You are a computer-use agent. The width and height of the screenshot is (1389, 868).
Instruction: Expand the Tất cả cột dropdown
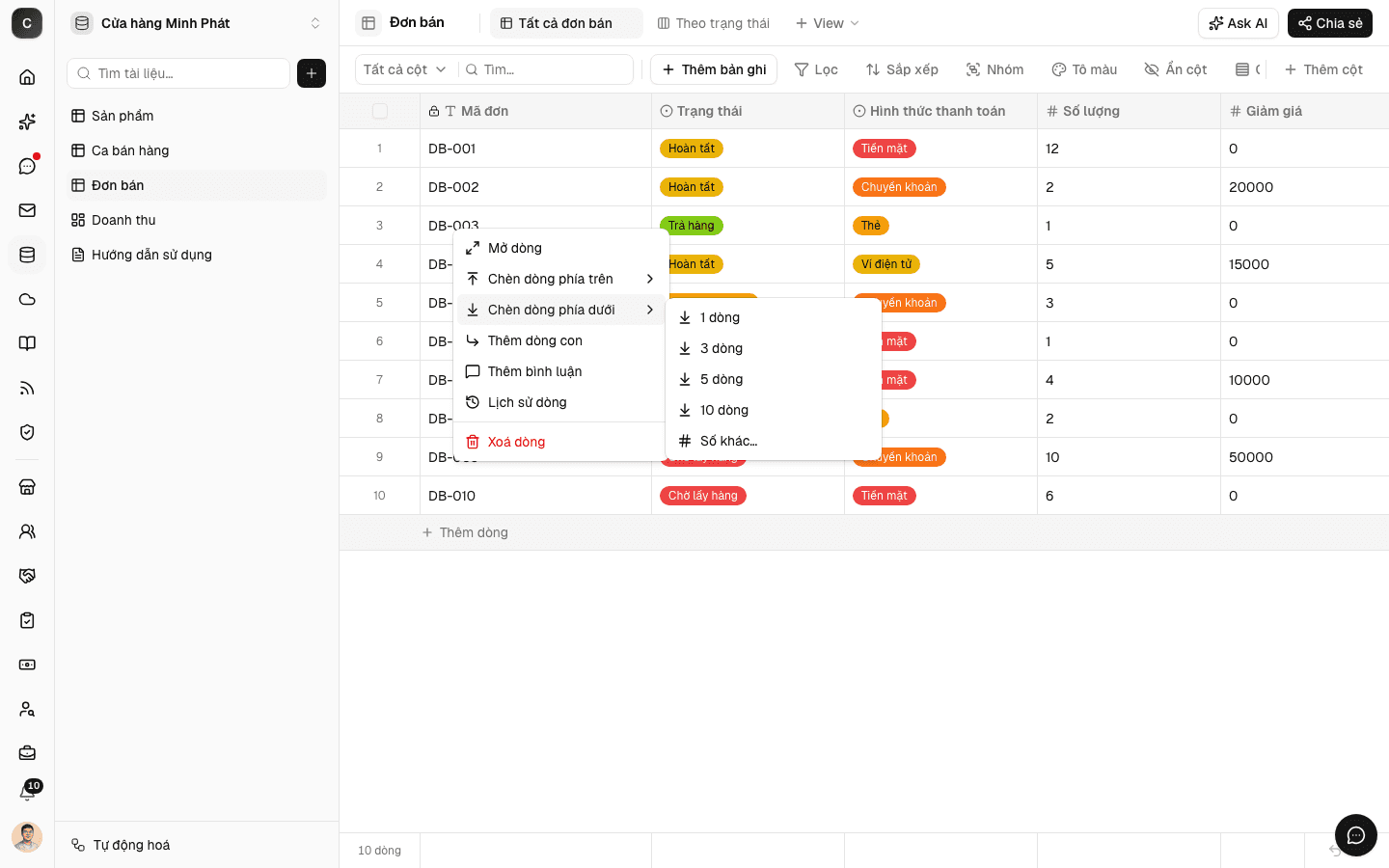tap(405, 69)
